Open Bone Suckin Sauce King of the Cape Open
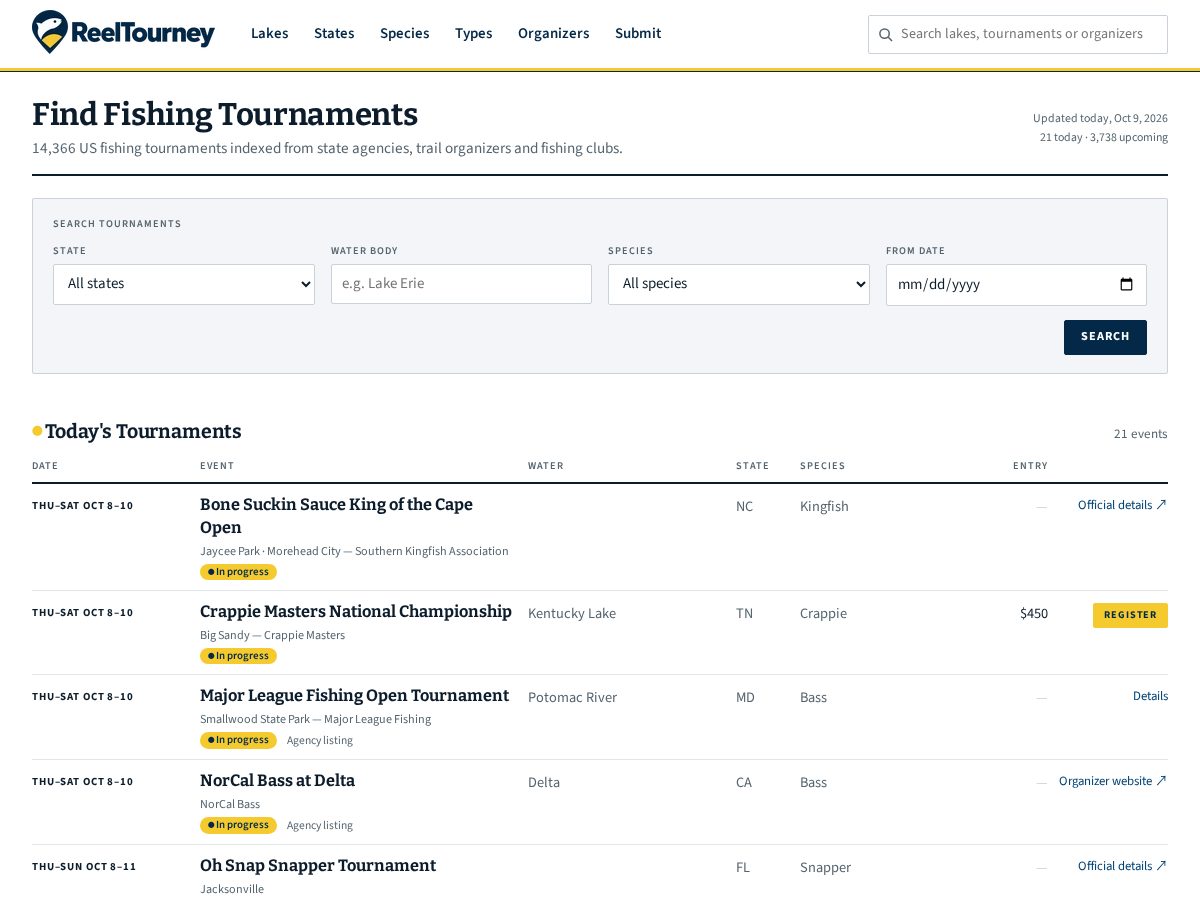 pyautogui.click(x=336, y=516)
